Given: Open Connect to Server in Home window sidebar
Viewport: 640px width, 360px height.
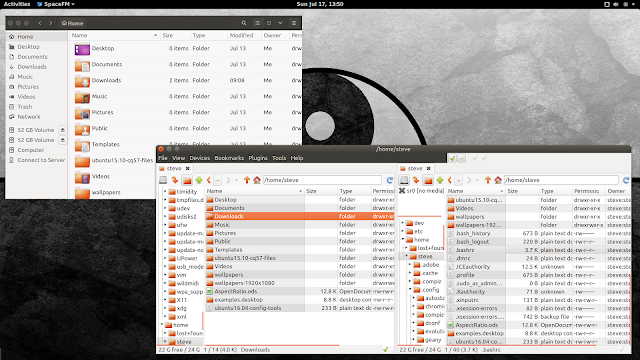Looking at the screenshot, I should 37,160.
